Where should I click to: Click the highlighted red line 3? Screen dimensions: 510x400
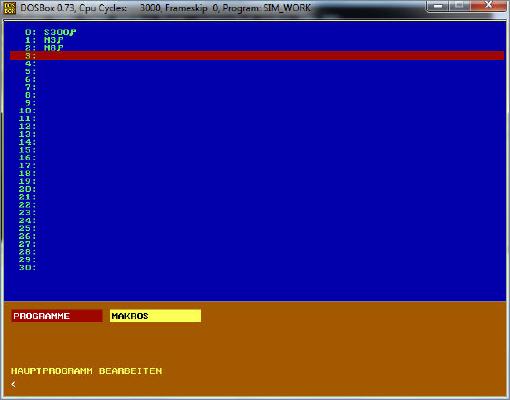coord(257,56)
